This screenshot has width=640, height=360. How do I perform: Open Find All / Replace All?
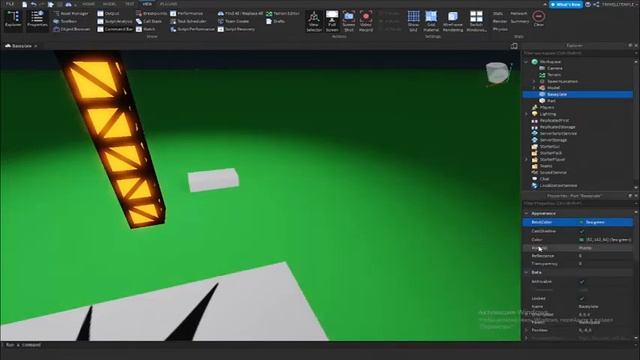tap(240, 13)
